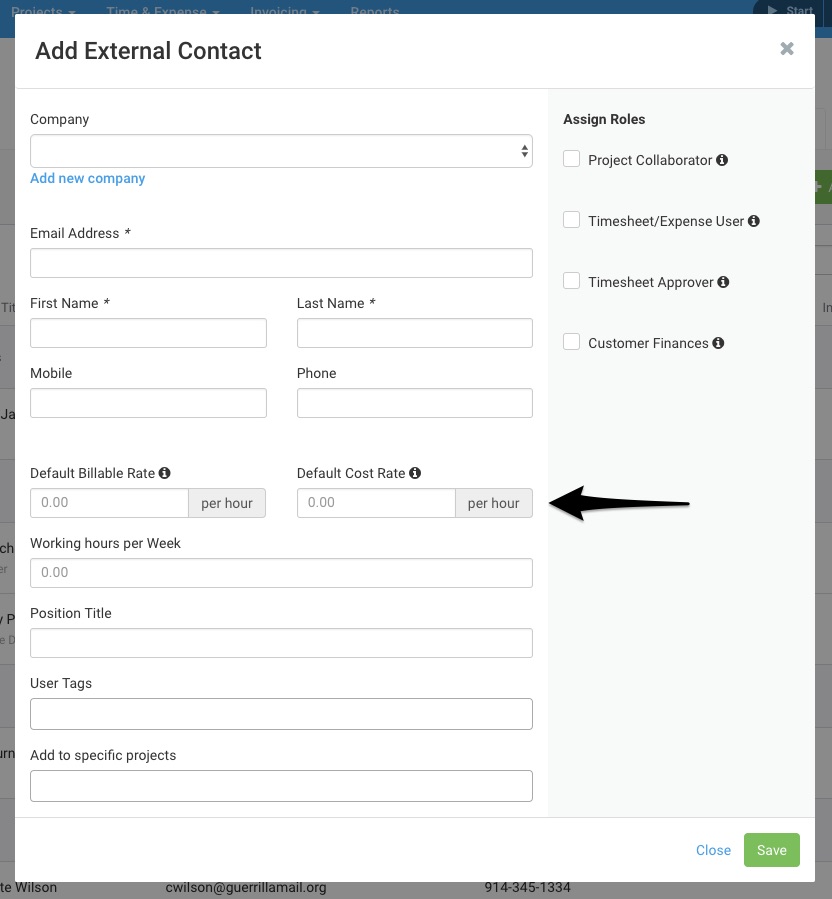The height and width of the screenshot is (899, 832).
Task: Click the Customer Finances info icon
Action: 718,342
